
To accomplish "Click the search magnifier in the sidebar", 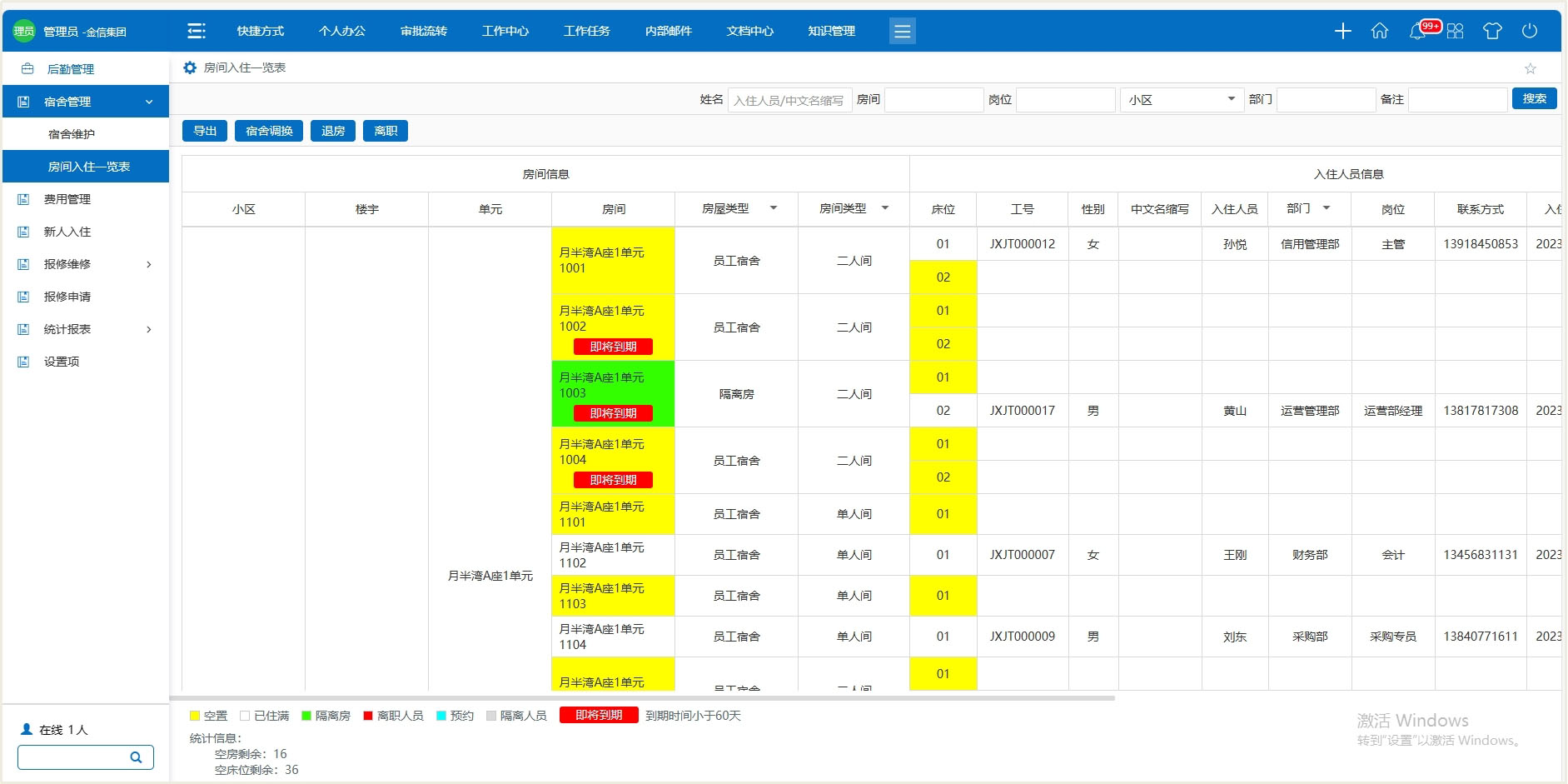I will pos(136,757).
